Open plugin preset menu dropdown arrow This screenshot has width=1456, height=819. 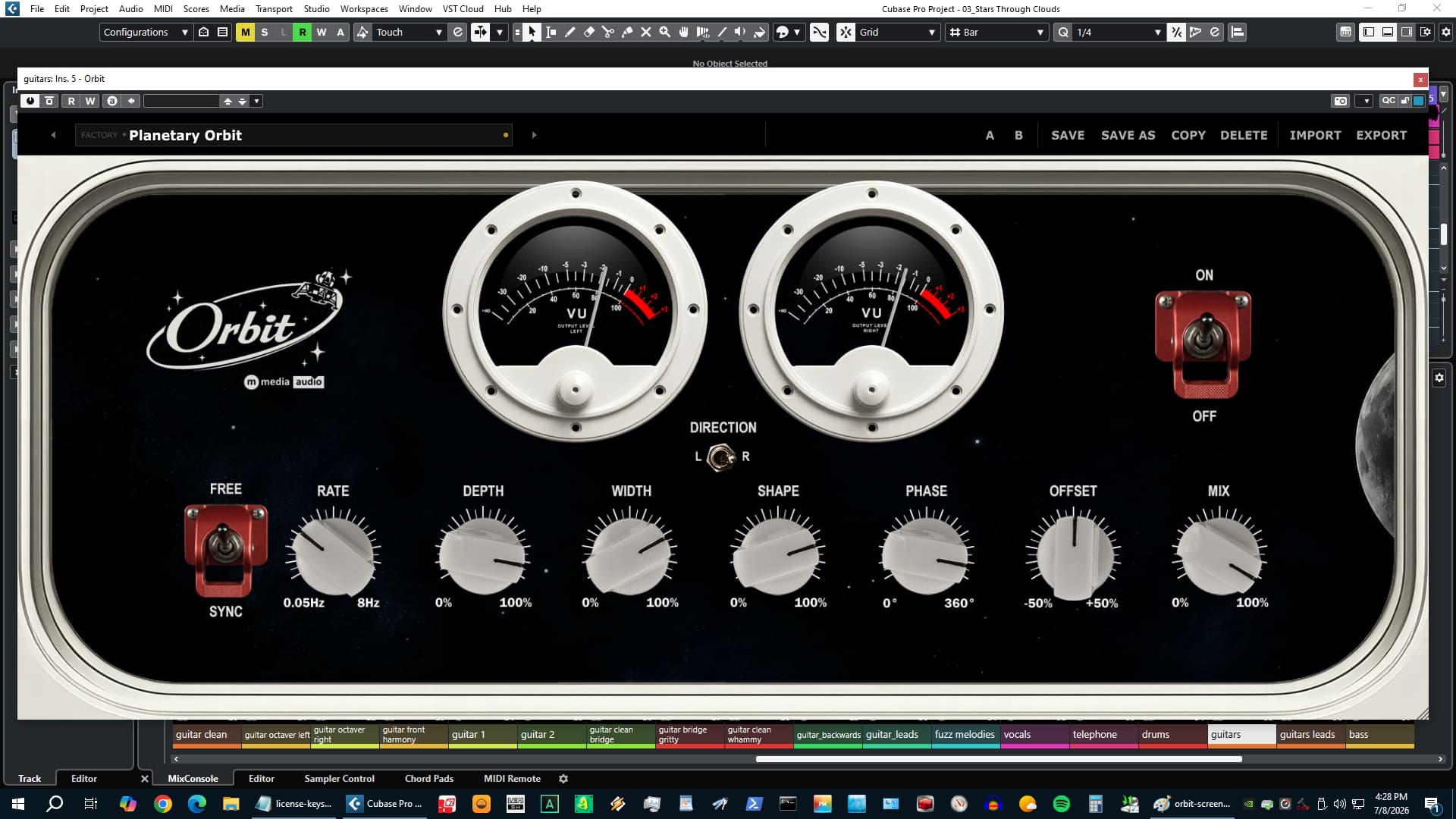(257, 101)
